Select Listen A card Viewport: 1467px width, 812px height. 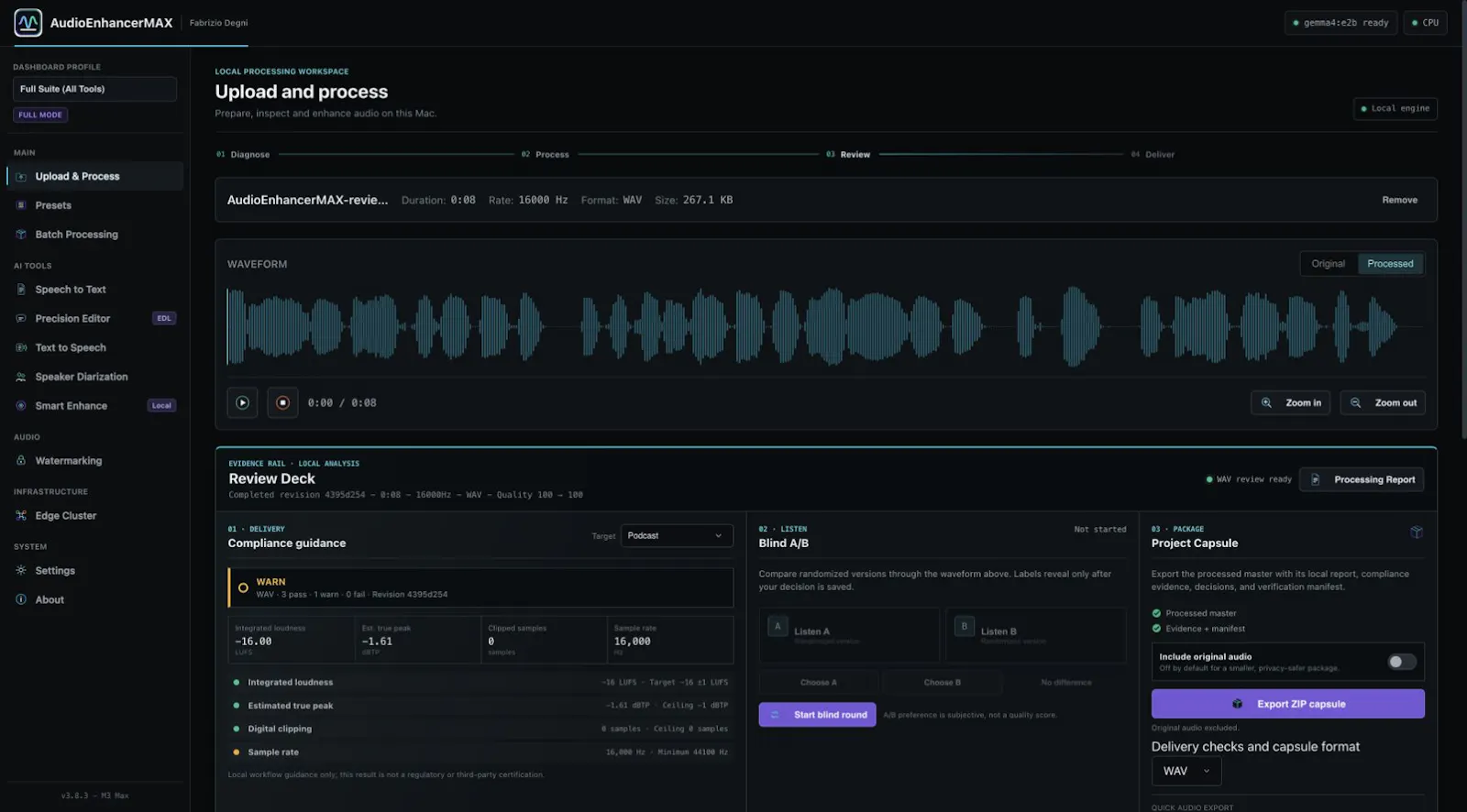coord(850,634)
